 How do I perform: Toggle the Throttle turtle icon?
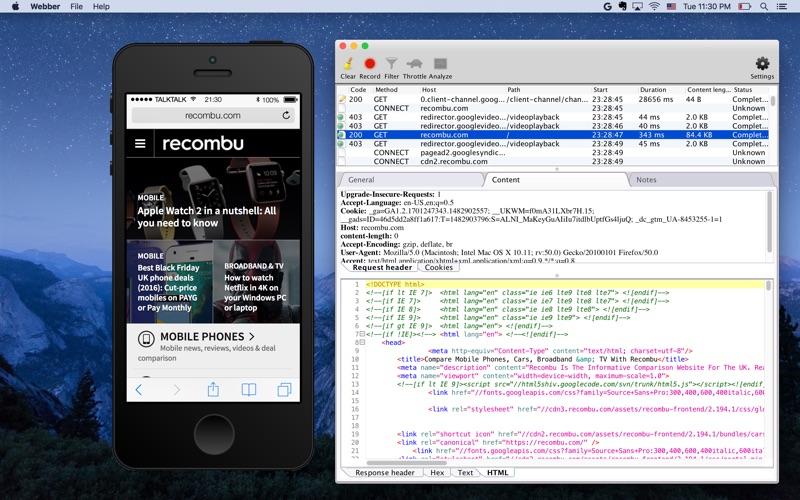point(414,64)
